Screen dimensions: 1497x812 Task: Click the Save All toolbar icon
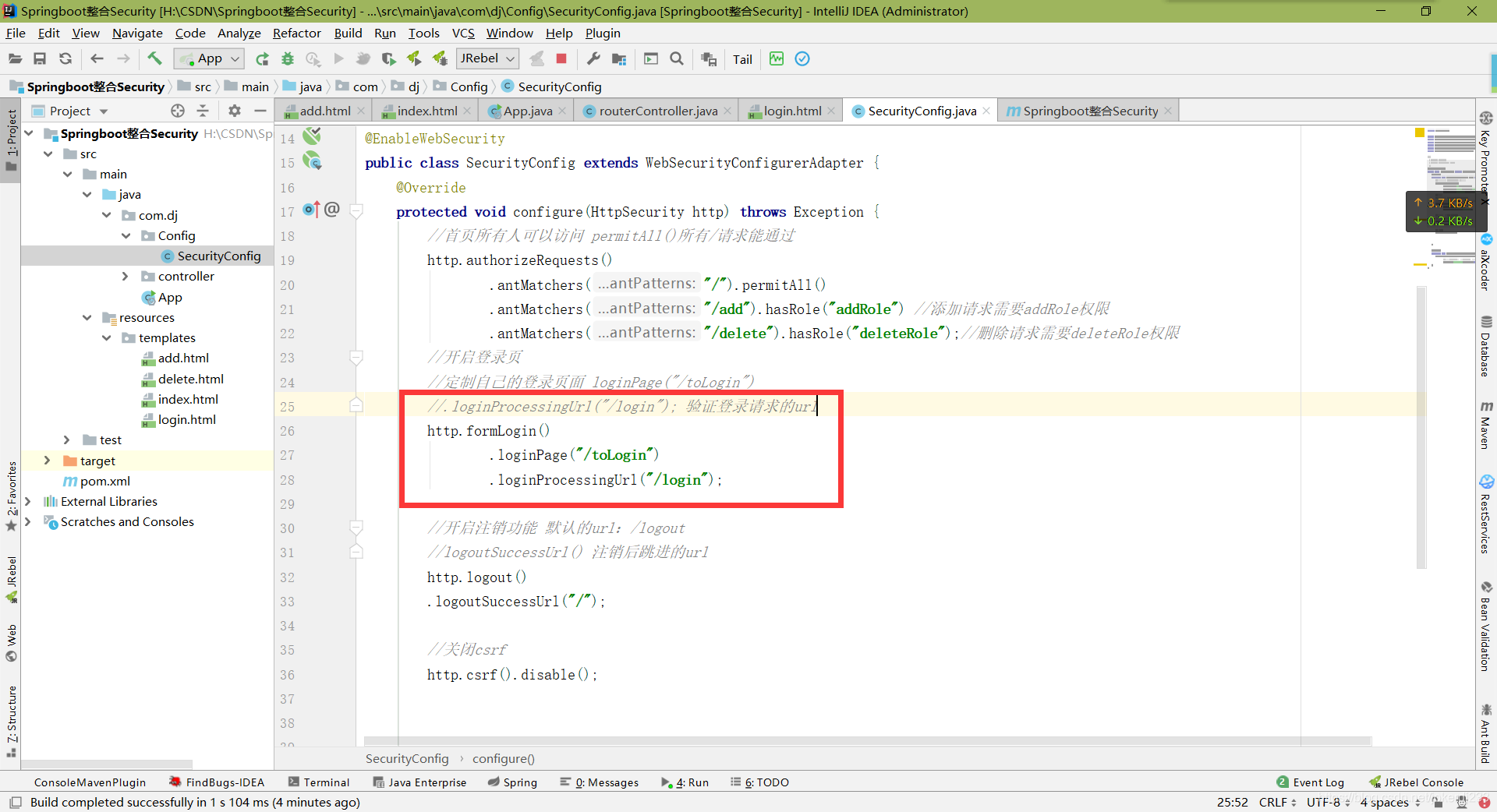coord(40,58)
